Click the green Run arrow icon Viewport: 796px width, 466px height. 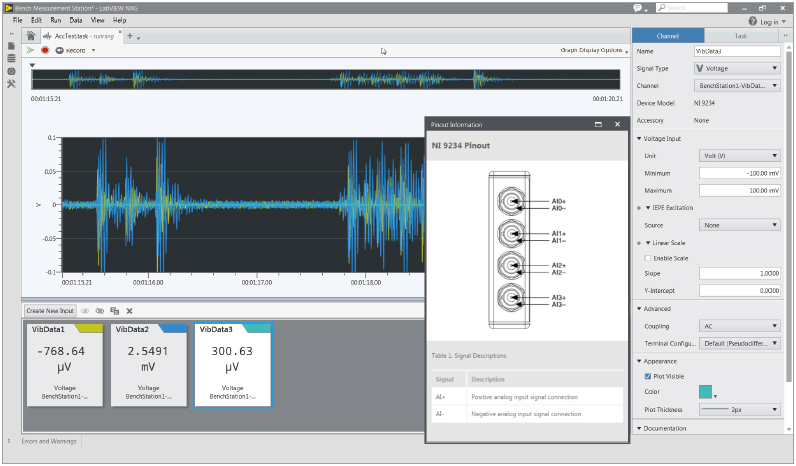[x=31, y=50]
